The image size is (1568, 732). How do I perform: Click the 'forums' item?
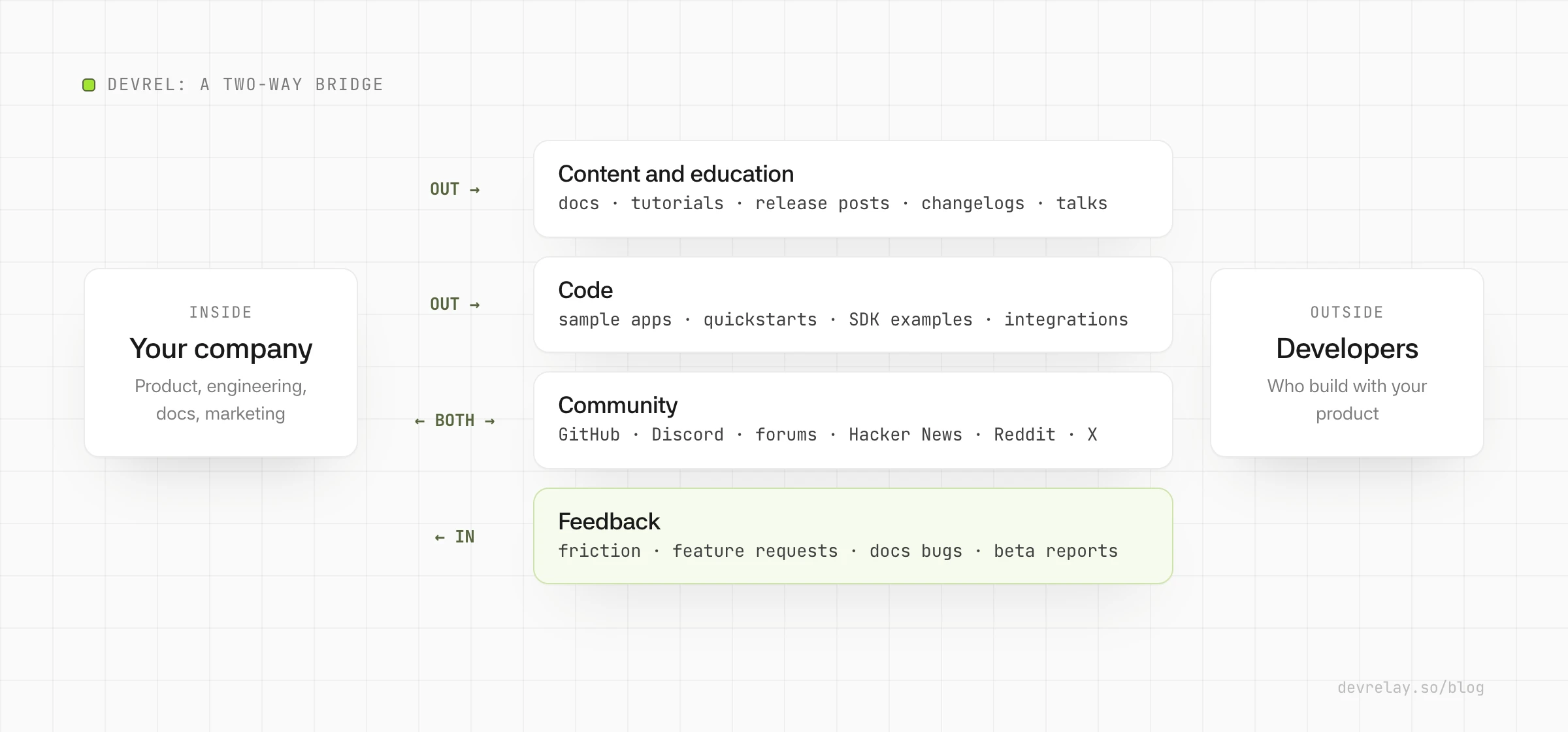pyautogui.click(x=786, y=435)
